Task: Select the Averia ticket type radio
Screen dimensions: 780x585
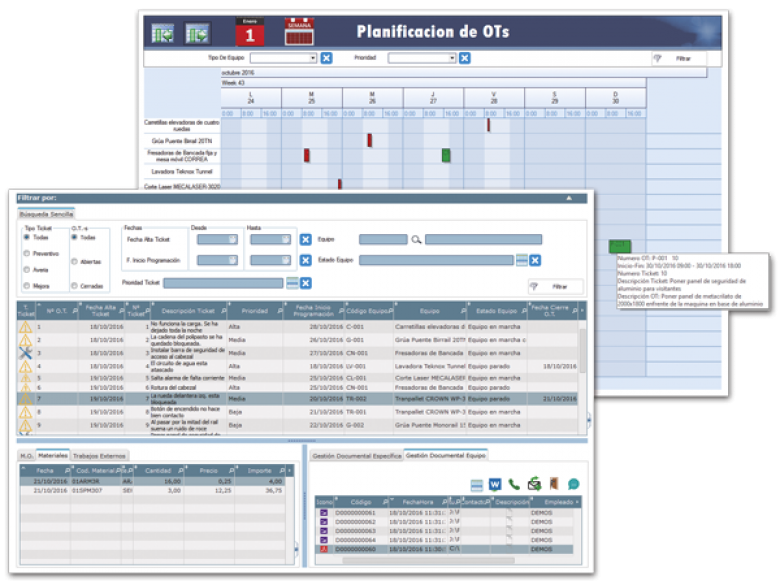Action: coord(28,270)
